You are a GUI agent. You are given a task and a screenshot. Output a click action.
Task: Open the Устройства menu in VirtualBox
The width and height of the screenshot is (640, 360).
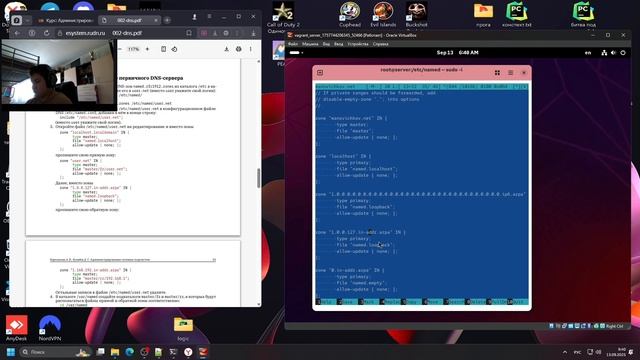point(358,44)
